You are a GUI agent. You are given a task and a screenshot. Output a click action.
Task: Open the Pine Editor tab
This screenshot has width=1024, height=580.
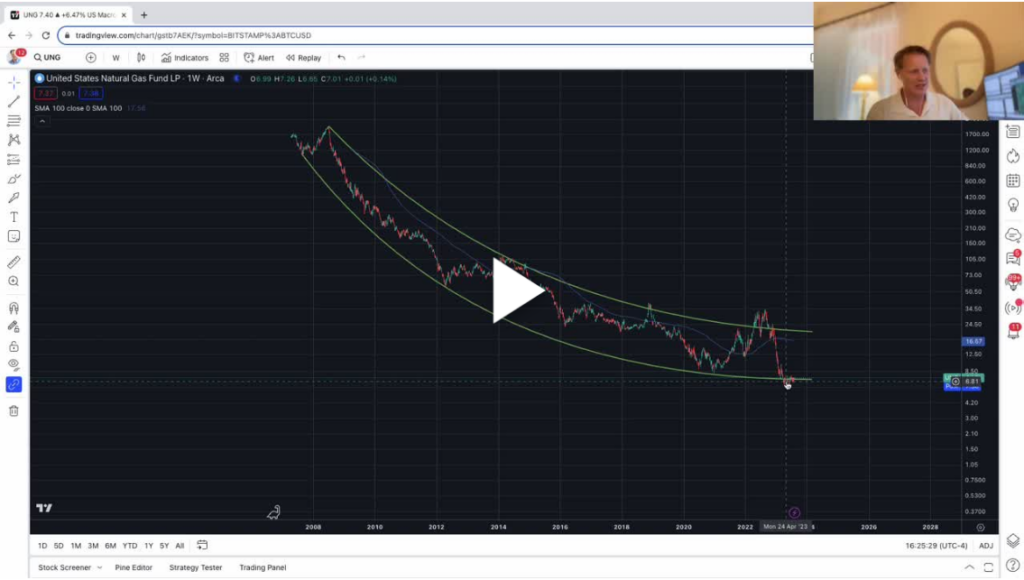point(133,568)
